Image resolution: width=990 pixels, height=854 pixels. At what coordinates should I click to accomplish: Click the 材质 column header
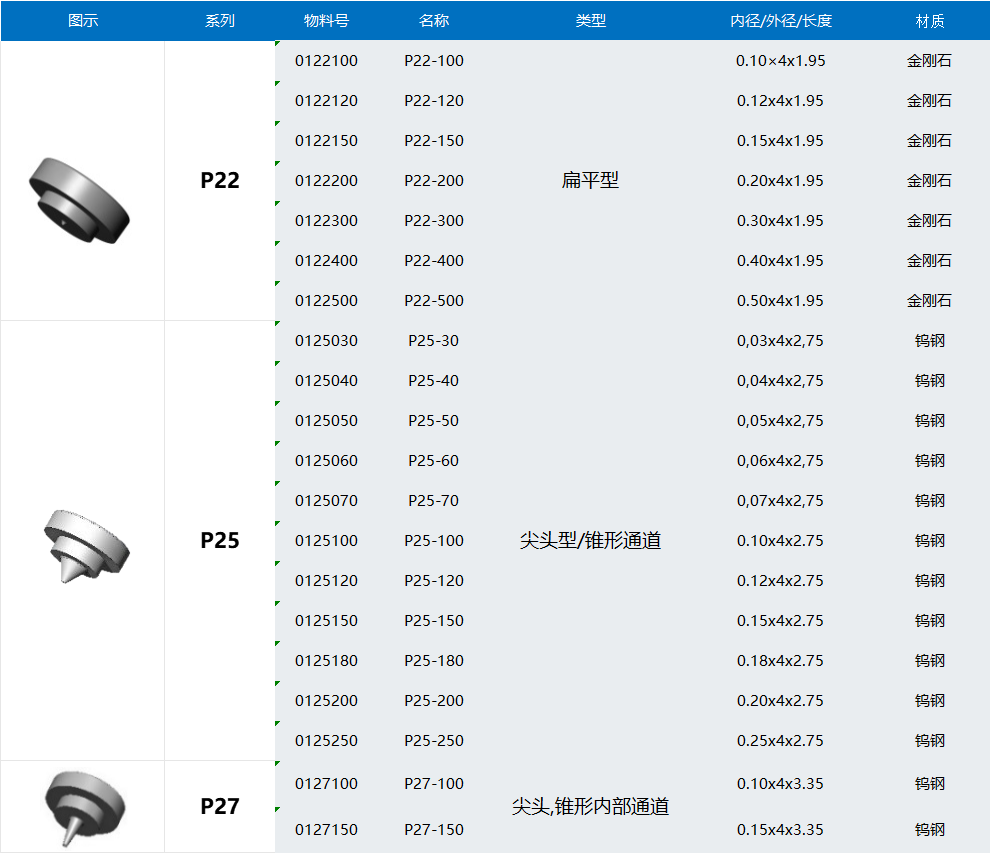click(929, 21)
